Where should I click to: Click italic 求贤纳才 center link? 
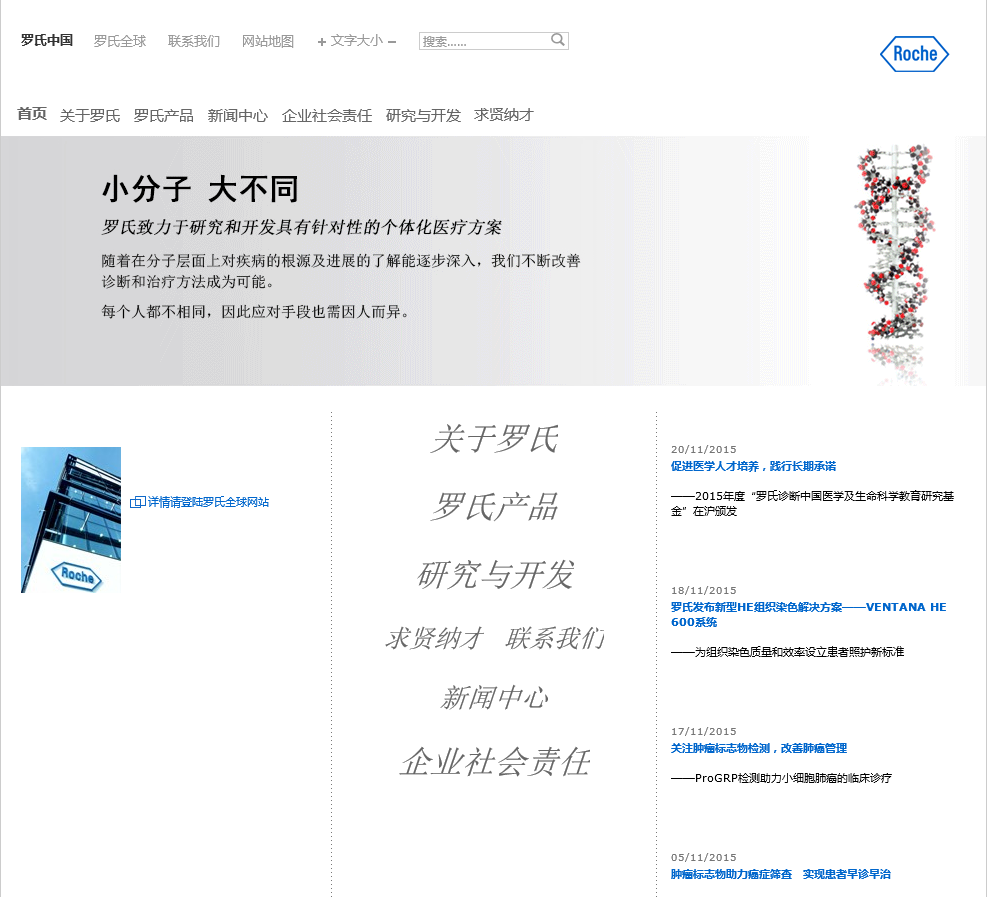pos(434,638)
